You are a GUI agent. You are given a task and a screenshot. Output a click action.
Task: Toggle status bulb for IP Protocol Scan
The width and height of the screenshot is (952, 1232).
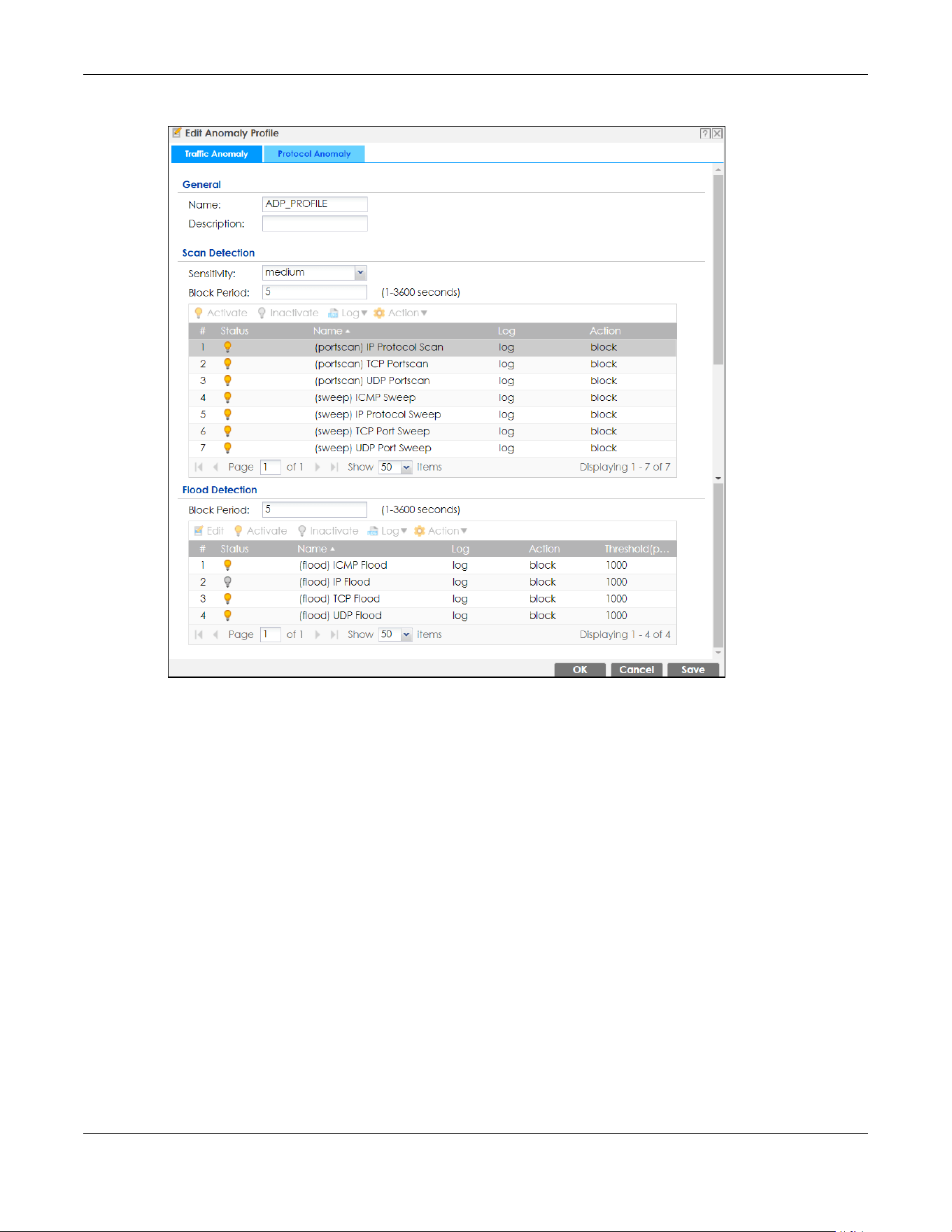tap(227, 347)
